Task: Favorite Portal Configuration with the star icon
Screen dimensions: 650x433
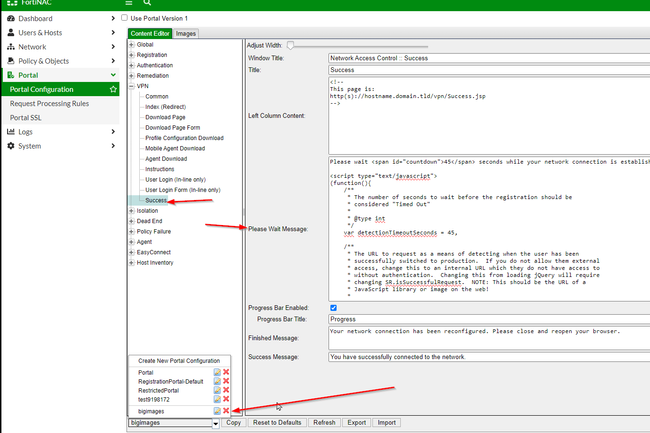Action: [x=113, y=89]
